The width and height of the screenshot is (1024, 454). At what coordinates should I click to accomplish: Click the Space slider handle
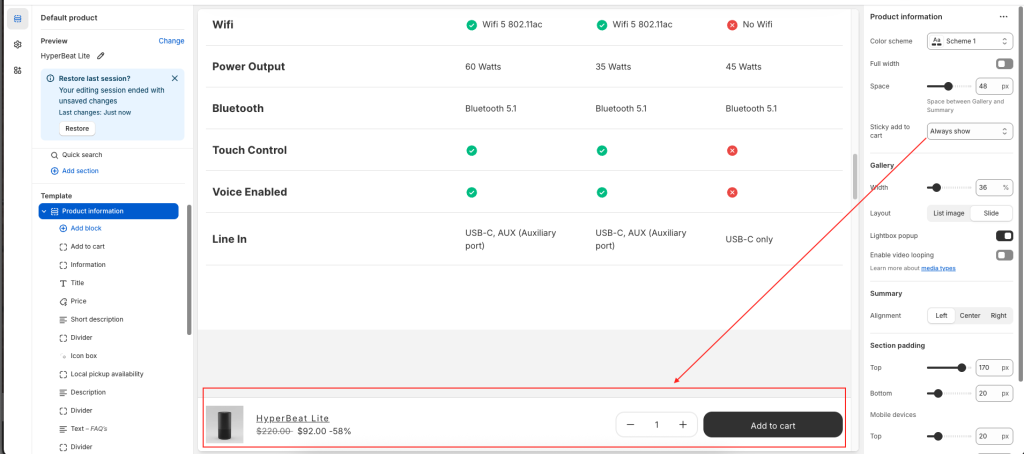point(948,87)
